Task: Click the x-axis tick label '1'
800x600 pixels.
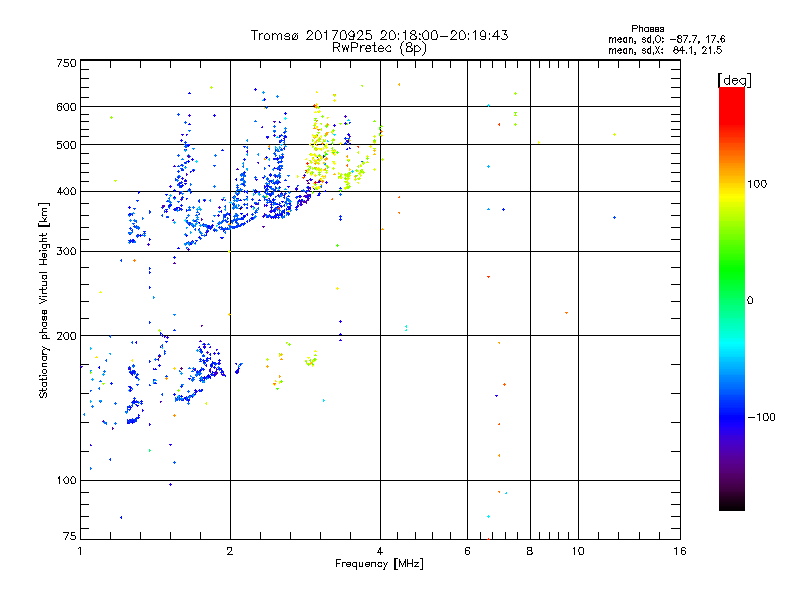Action: [80, 551]
